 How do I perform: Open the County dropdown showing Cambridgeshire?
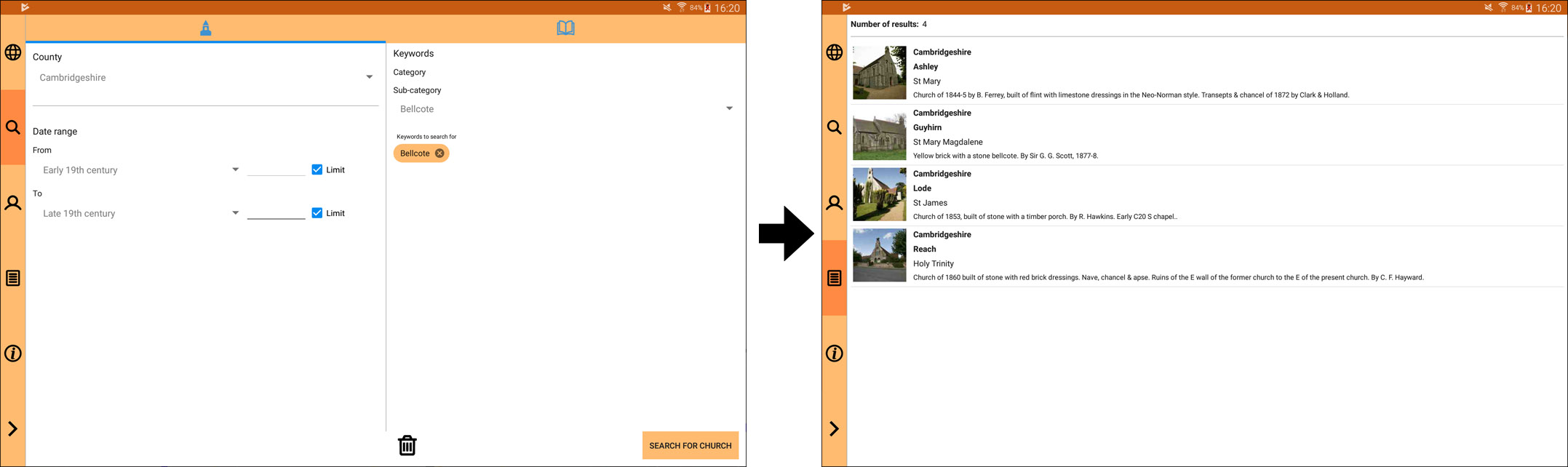[205, 78]
